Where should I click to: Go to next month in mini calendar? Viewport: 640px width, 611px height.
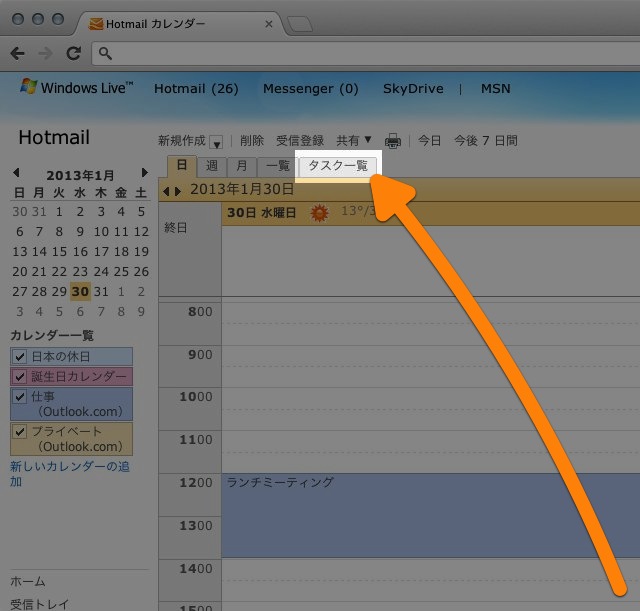tap(144, 173)
